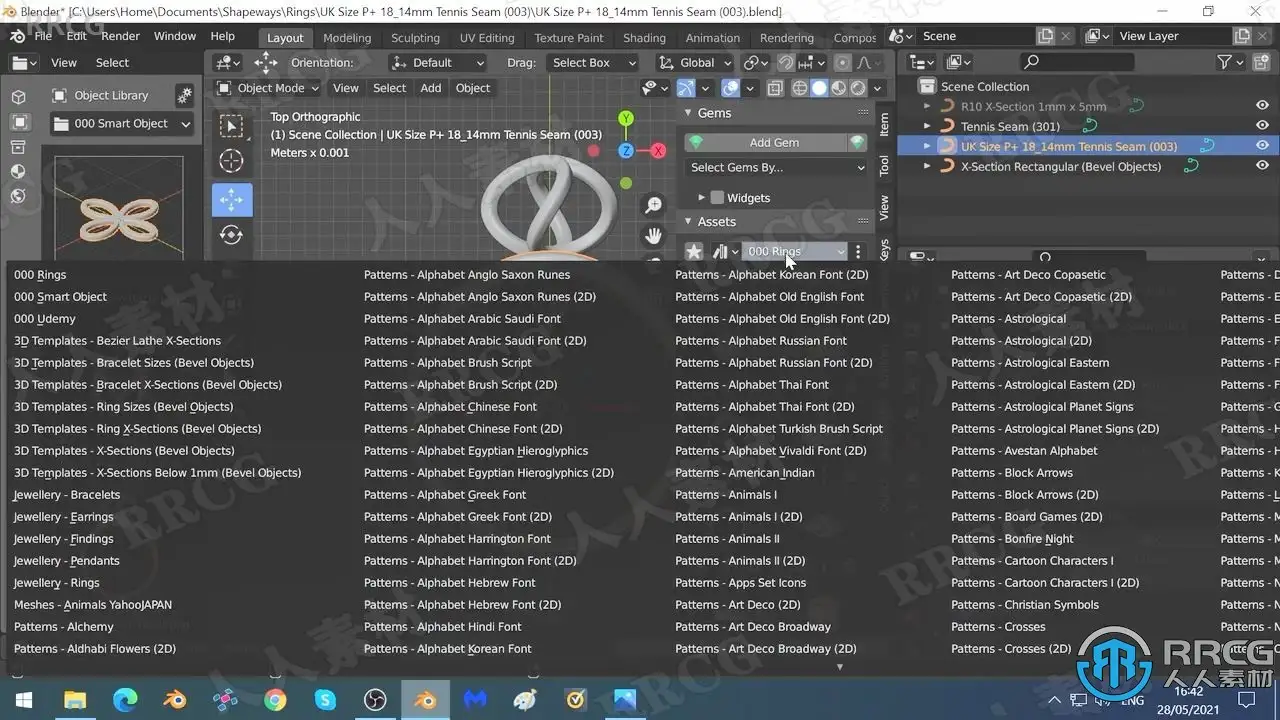Hide the Tennis Seam (301) collection

pos(1262,126)
